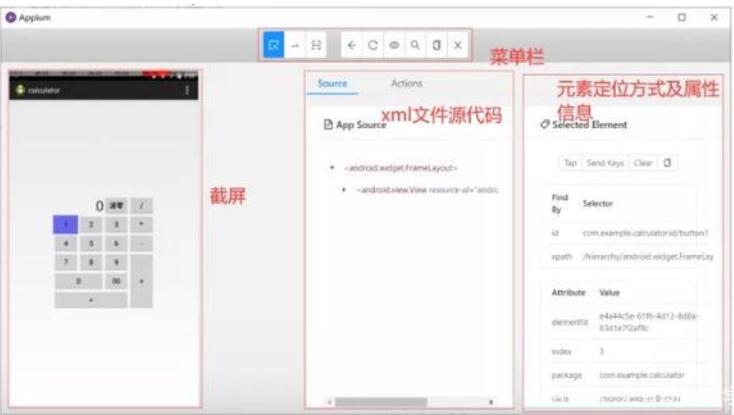The height and width of the screenshot is (415, 734).
Task: Tap the highlighted 1 key on calculator
Action: 66,225
